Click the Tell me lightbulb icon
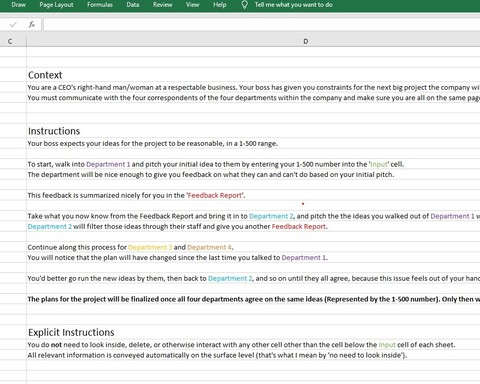The image size is (480, 384). tap(244, 5)
